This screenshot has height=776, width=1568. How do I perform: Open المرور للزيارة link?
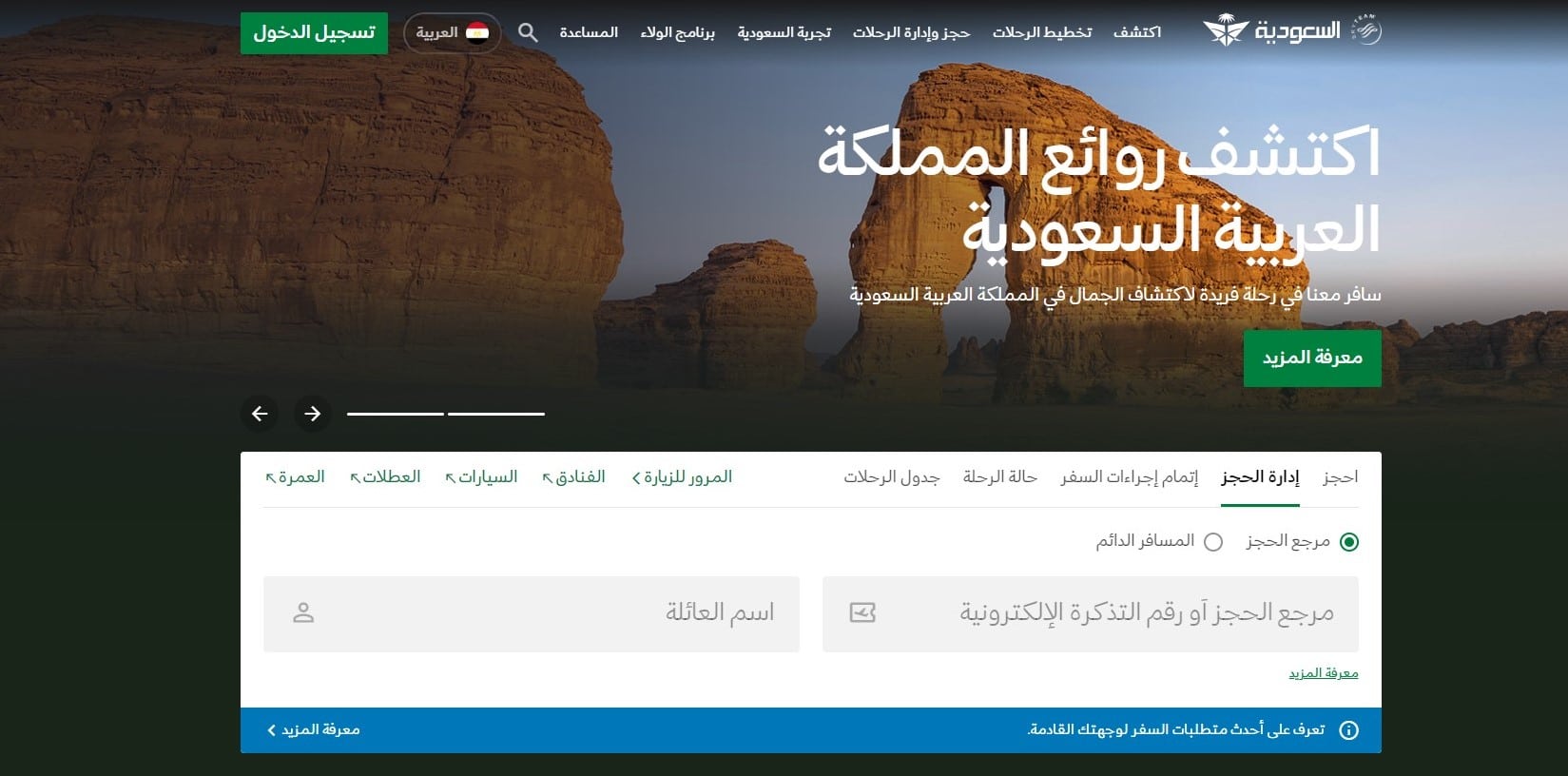tap(682, 476)
